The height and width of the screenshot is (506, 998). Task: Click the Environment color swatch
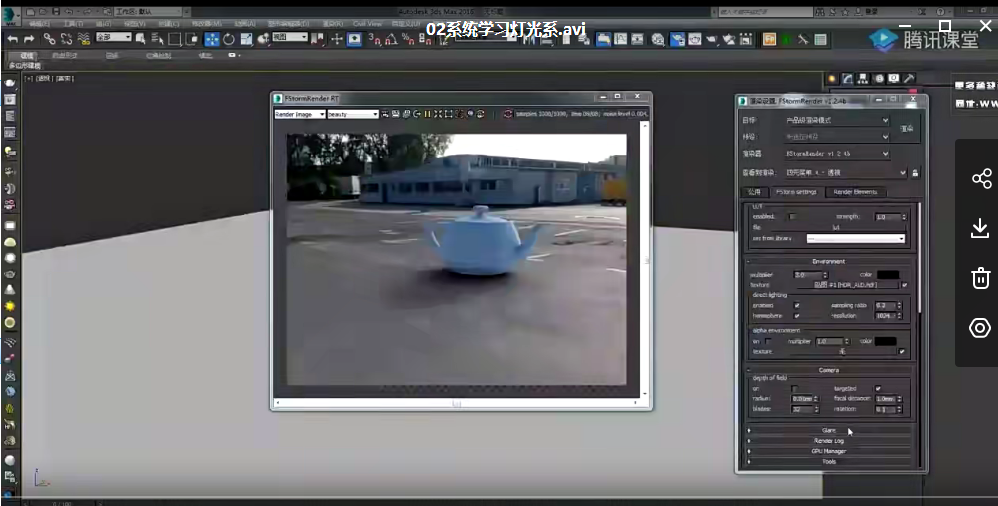[x=887, y=274]
